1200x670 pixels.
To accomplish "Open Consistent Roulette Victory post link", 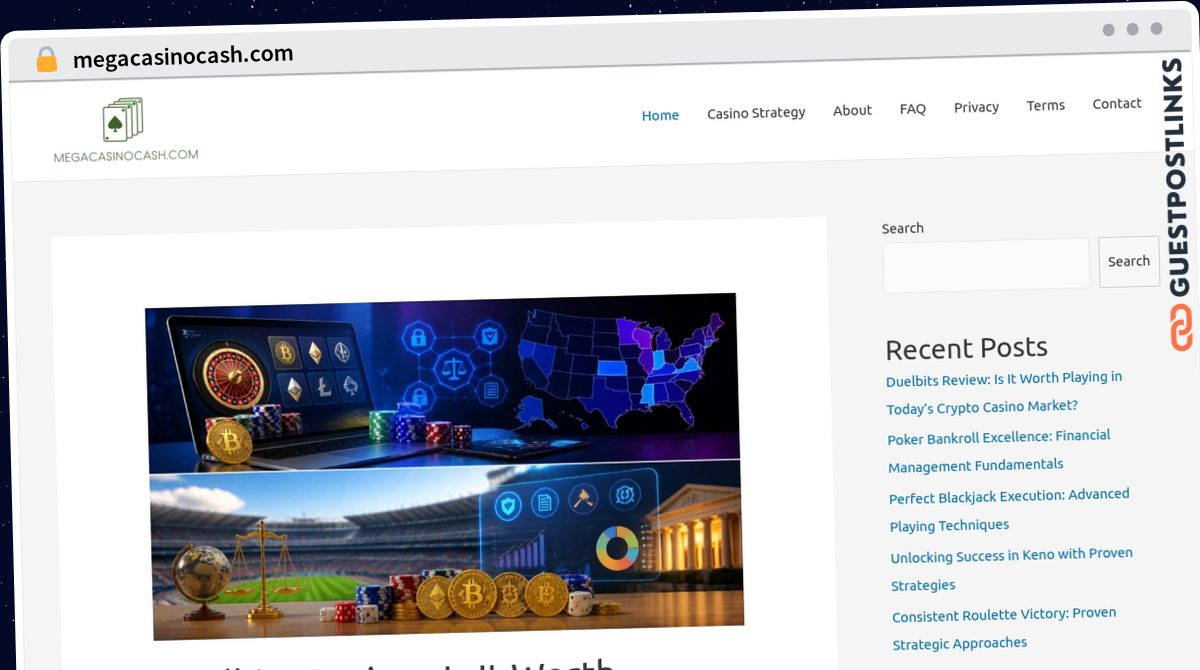I will [1004, 628].
